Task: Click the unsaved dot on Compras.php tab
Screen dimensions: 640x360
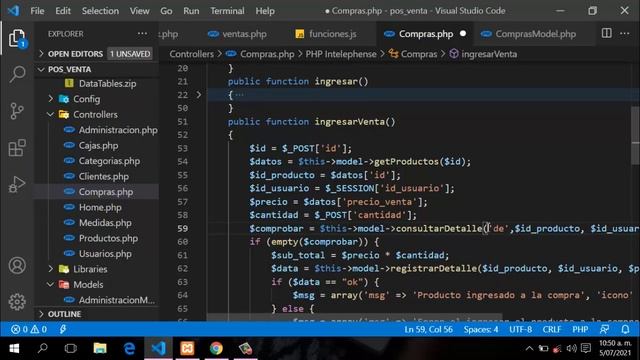Action: [463, 33]
